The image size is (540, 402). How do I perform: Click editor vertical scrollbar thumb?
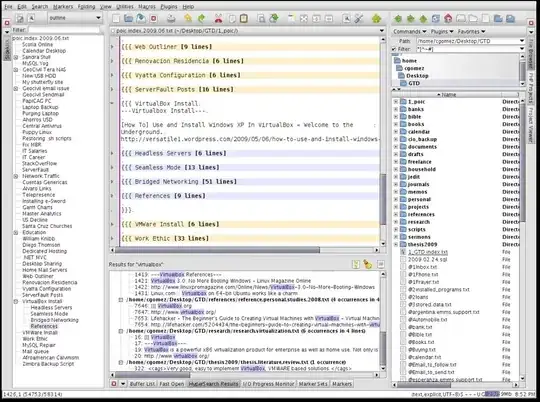[383, 199]
